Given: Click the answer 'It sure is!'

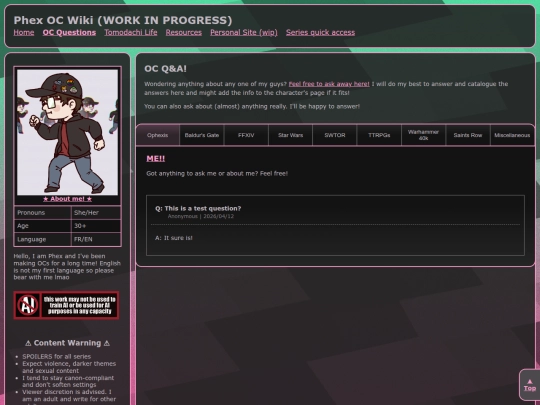Looking at the screenshot, I should pyautogui.click(x=174, y=238).
